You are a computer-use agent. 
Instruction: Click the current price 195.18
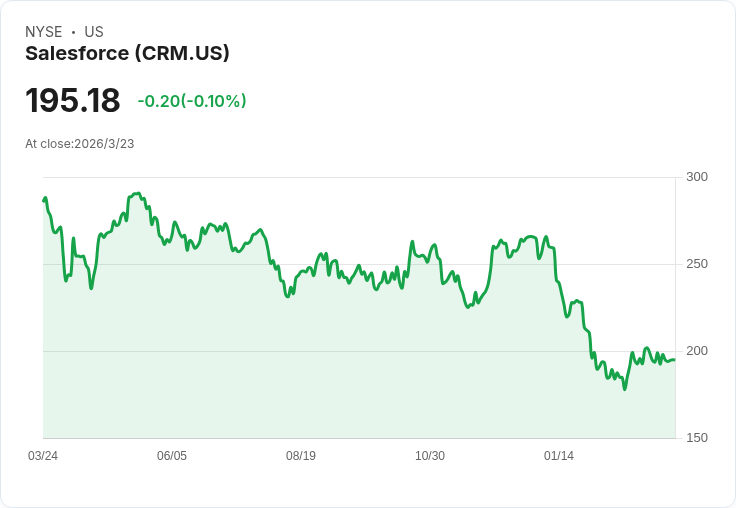pos(73,100)
